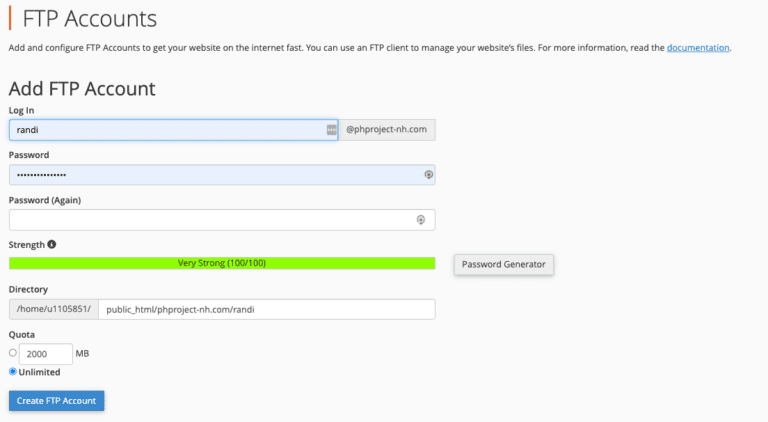Click the Quota field label
The height and width of the screenshot is (422, 768).
[22, 335]
